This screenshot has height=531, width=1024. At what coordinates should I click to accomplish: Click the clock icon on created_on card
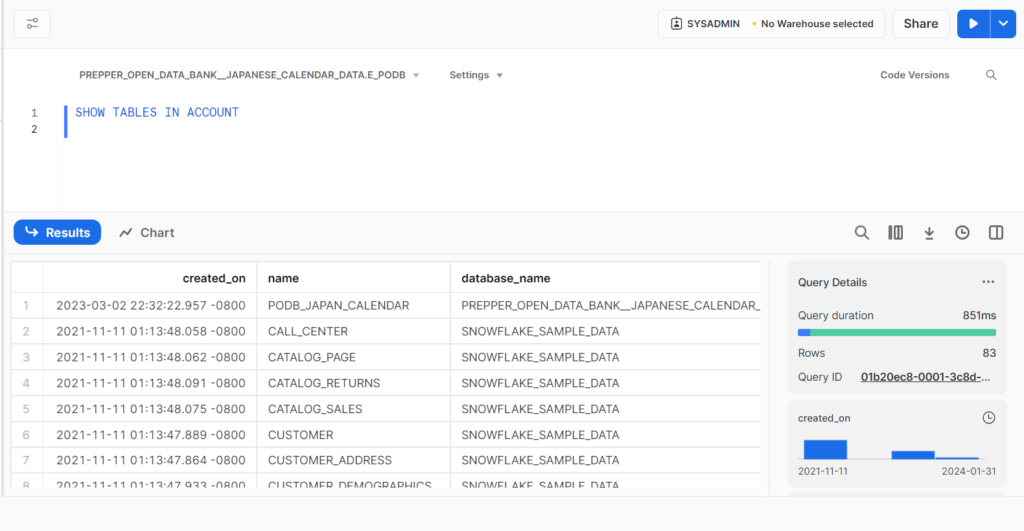[988, 418]
